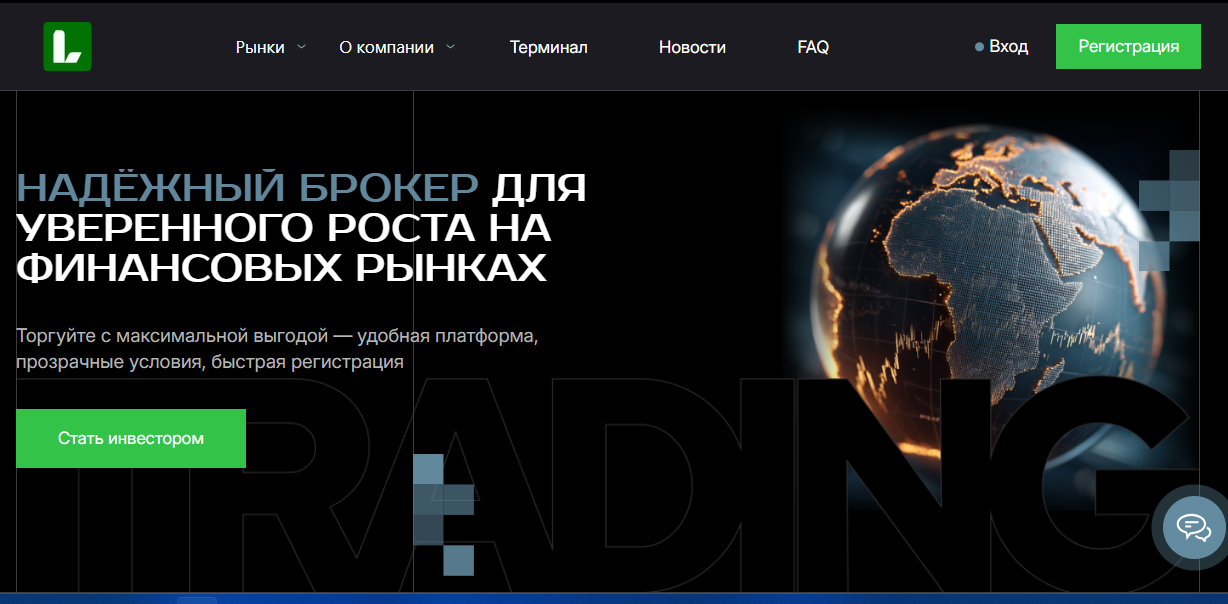The height and width of the screenshot is (604, 1228).
Task: Expand the О компании dropdown chevron
Action: [x=450, y=46]
